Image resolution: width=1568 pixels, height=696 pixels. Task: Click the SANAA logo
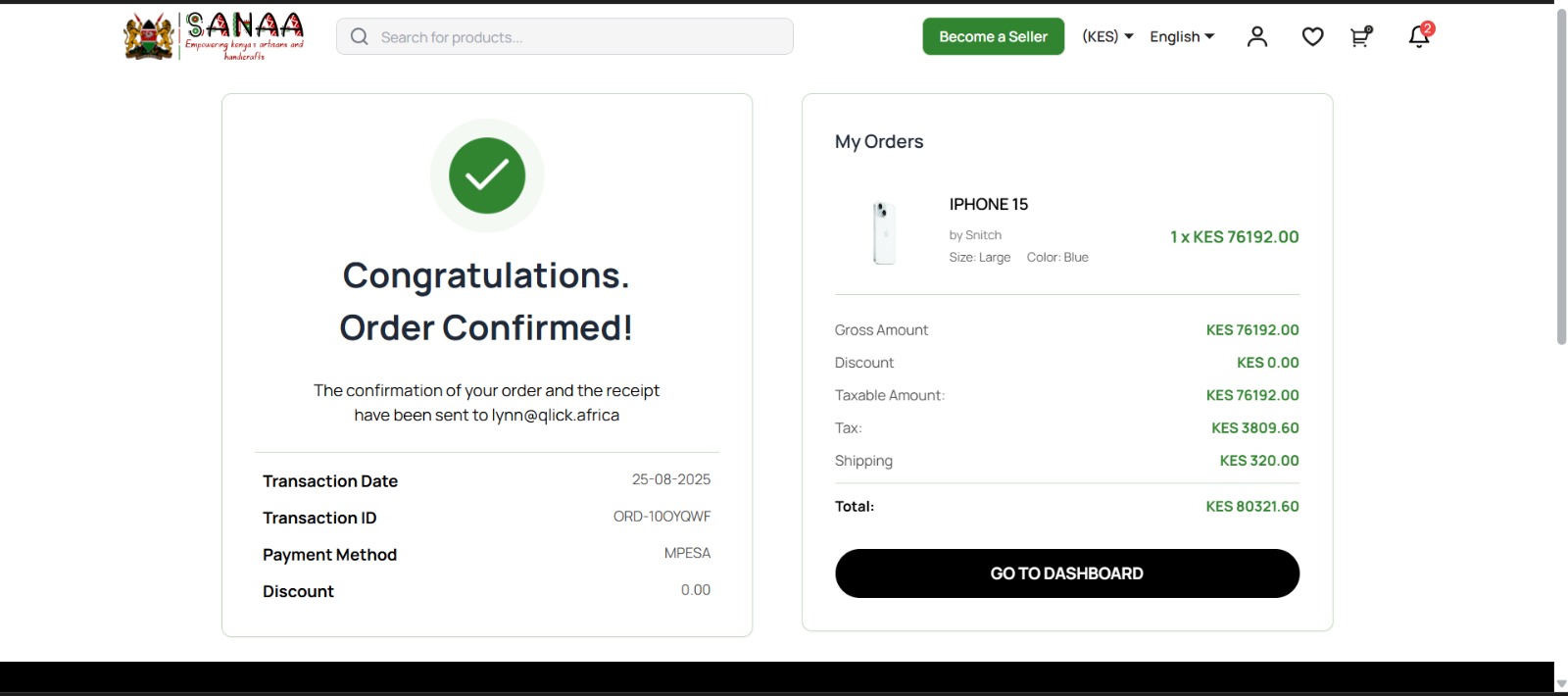(x=214, y=36)
